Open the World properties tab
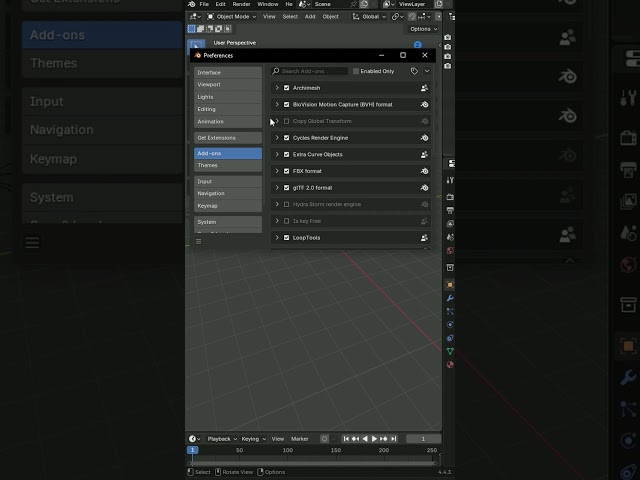Image resolution: width=640 pixels, height=480 pixels. (x=450, y=250)
